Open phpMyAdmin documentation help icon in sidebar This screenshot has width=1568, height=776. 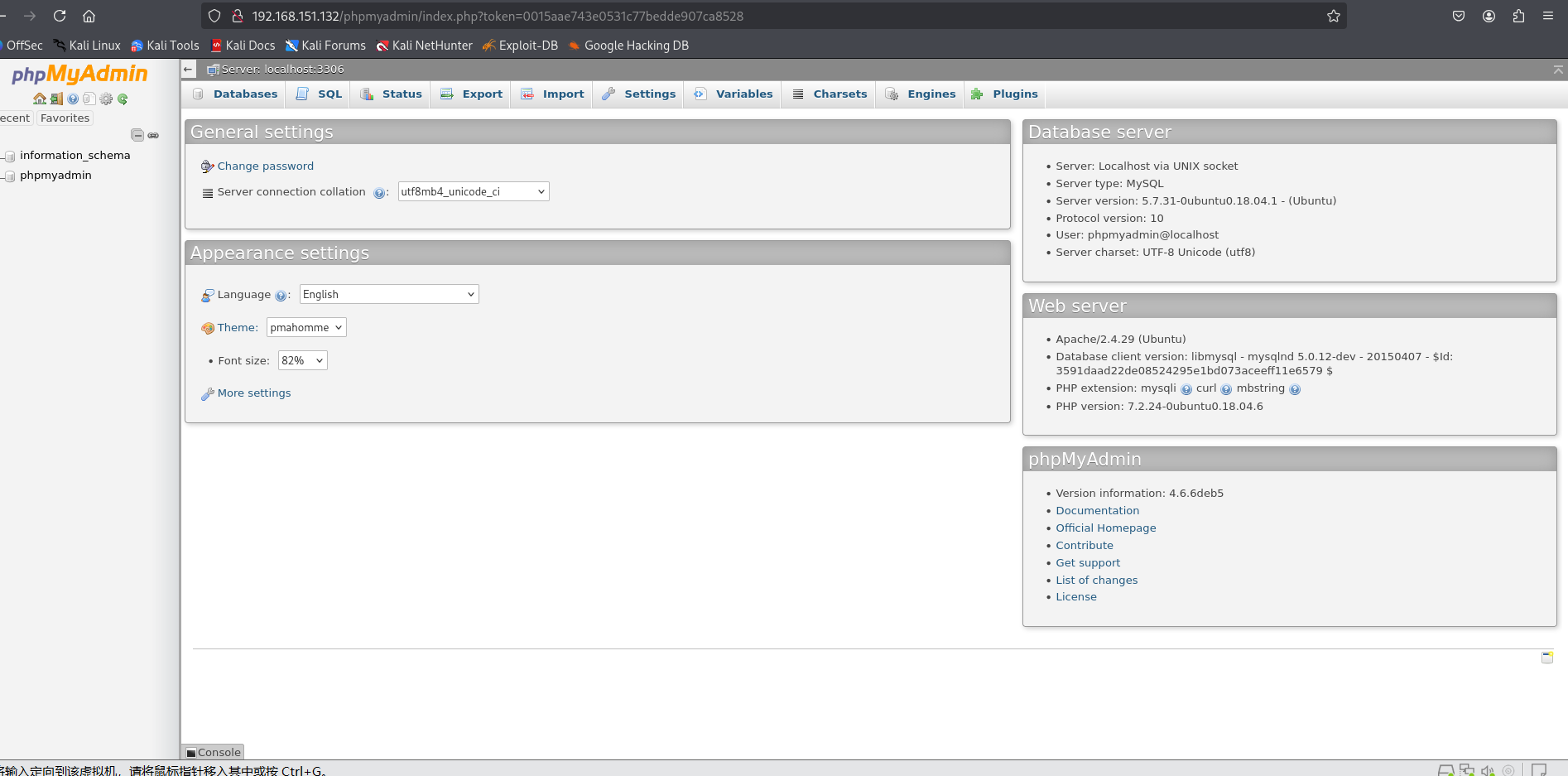click(73, 99)
